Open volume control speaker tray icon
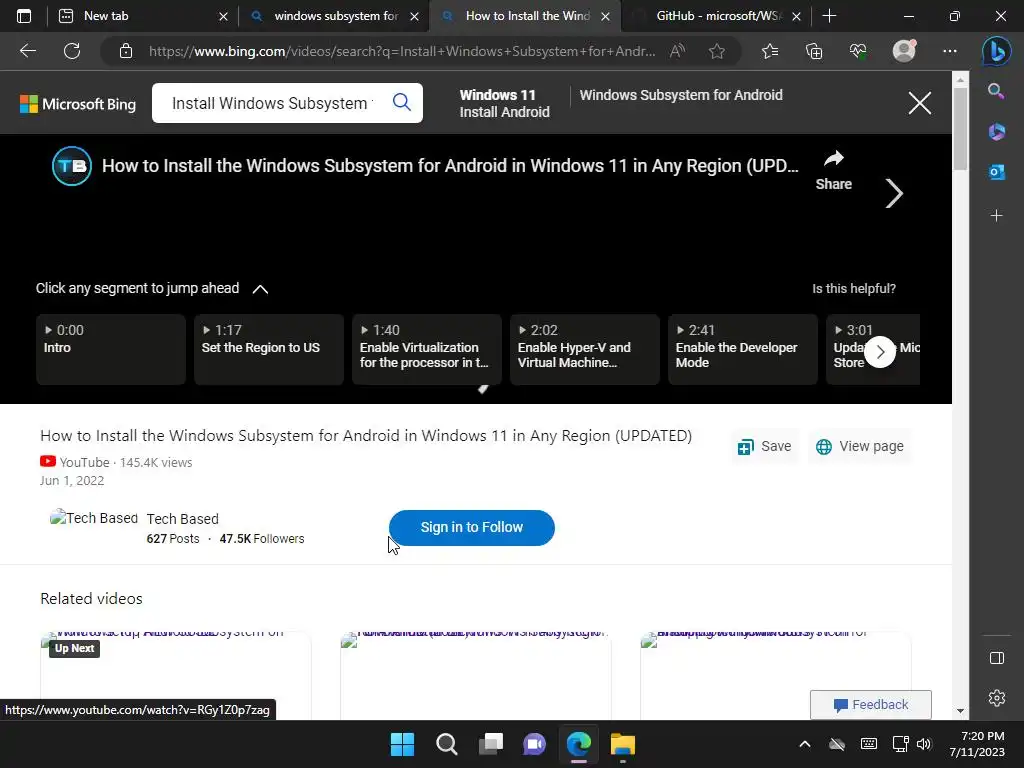The width and height of the screenshot is (1024, 768). [923, 744]
